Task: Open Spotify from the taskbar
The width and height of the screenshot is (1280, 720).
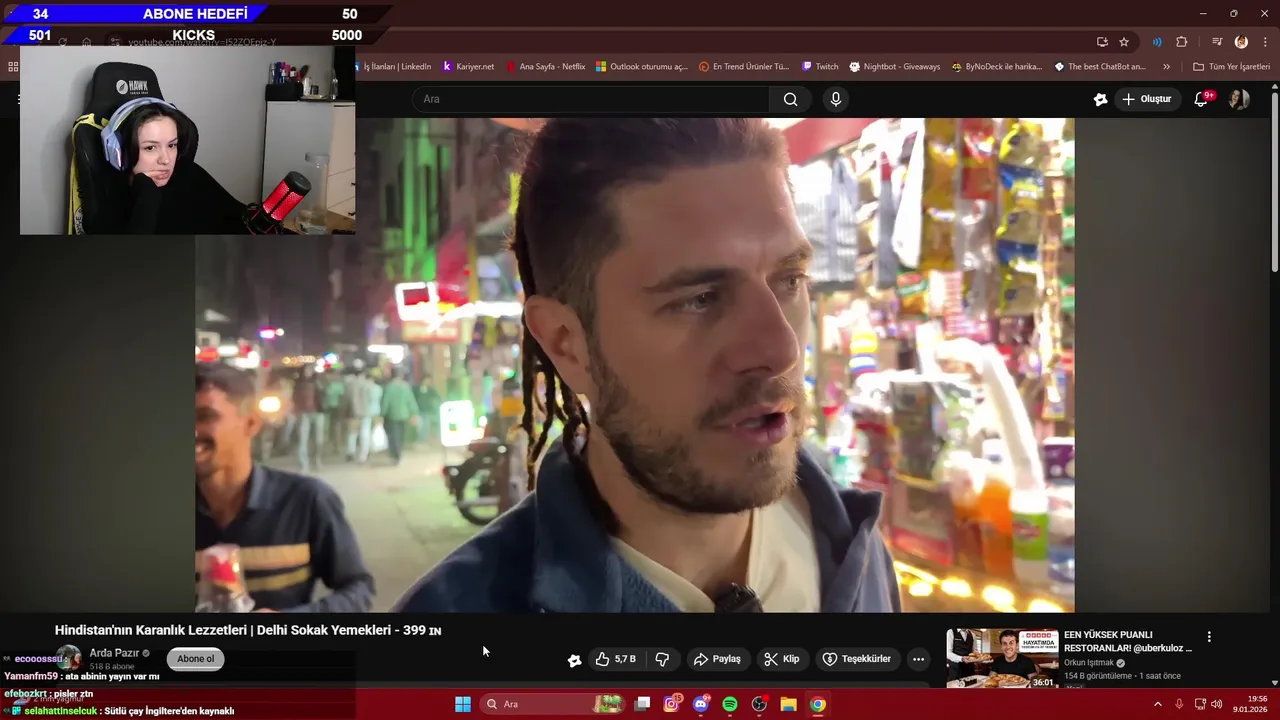Action: click(x=730, y=704)
